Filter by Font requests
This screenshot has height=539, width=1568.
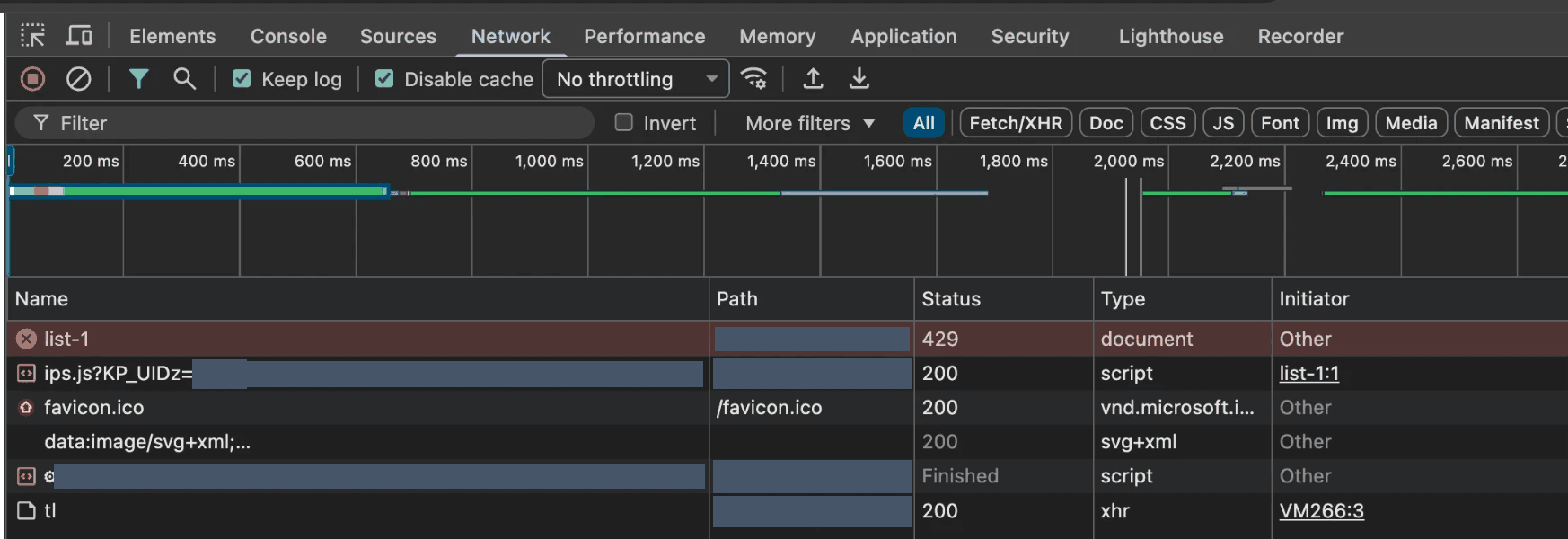(1280, 123)
